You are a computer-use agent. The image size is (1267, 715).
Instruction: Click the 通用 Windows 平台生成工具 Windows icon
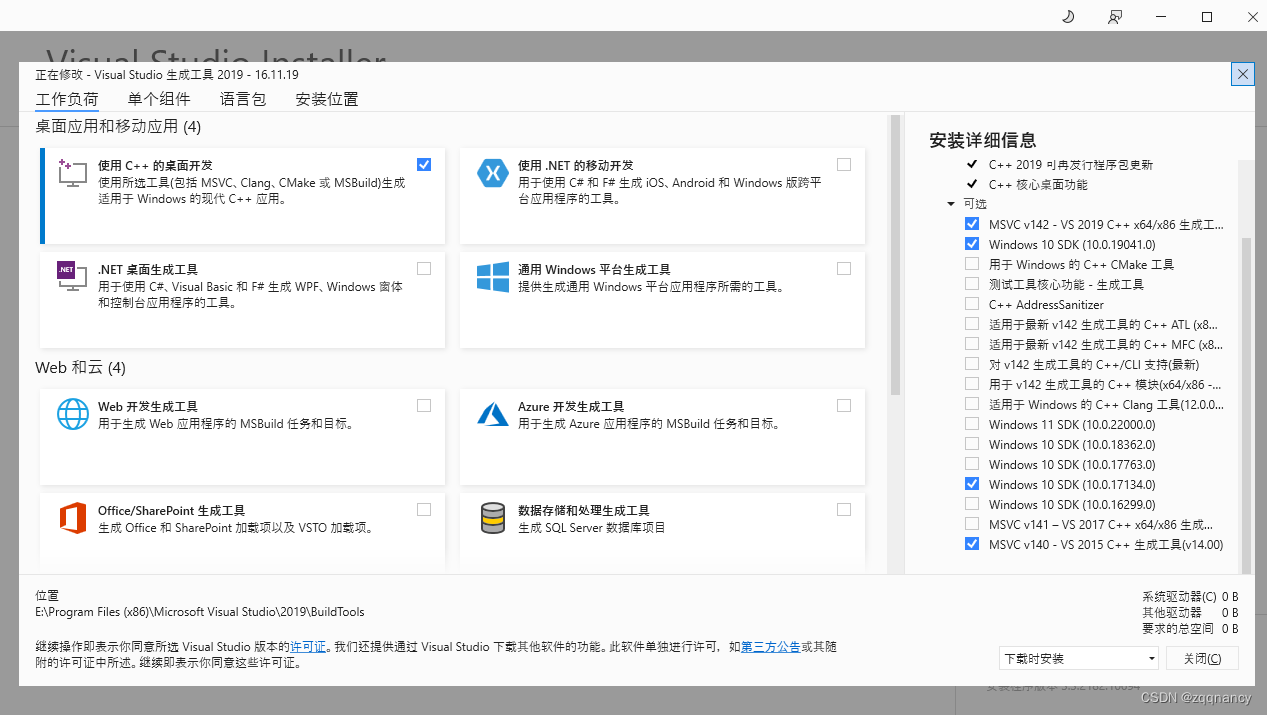pos(492,278)
